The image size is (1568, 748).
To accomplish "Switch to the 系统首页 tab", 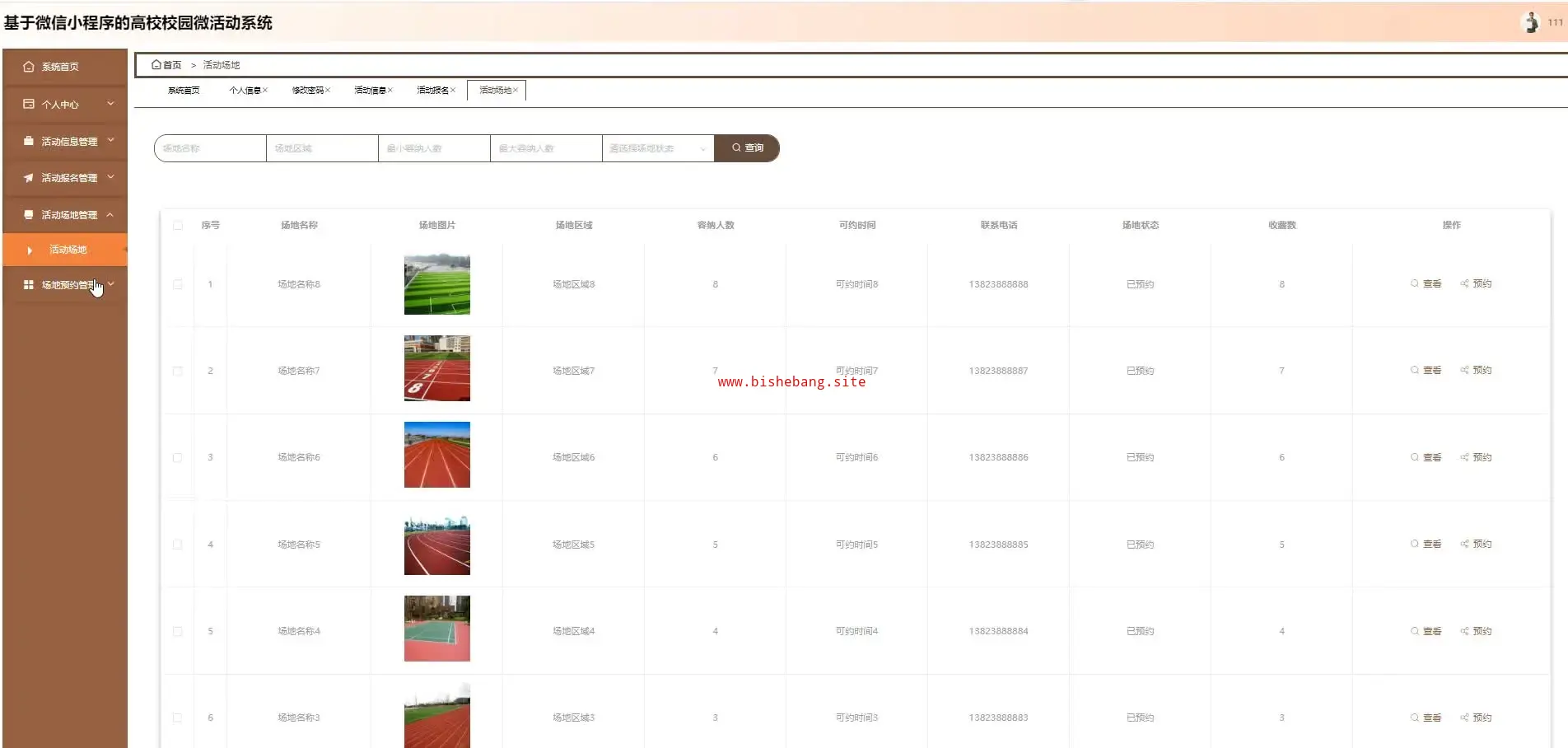I will pos(184,90).
